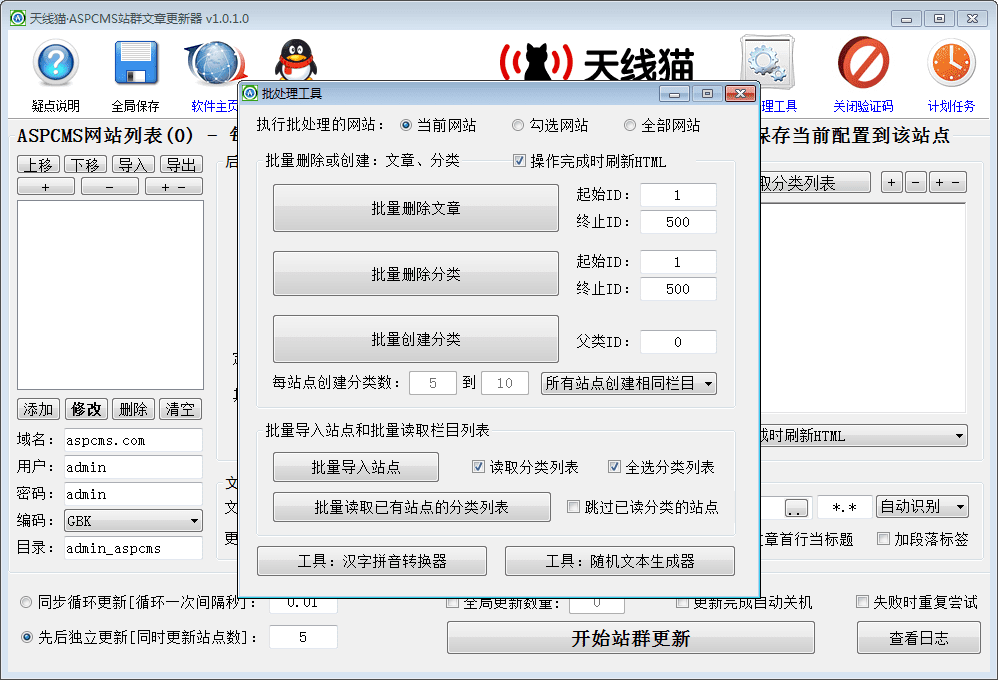Select 勾选网站 radio option
The image size is (998, 680).
518,125
